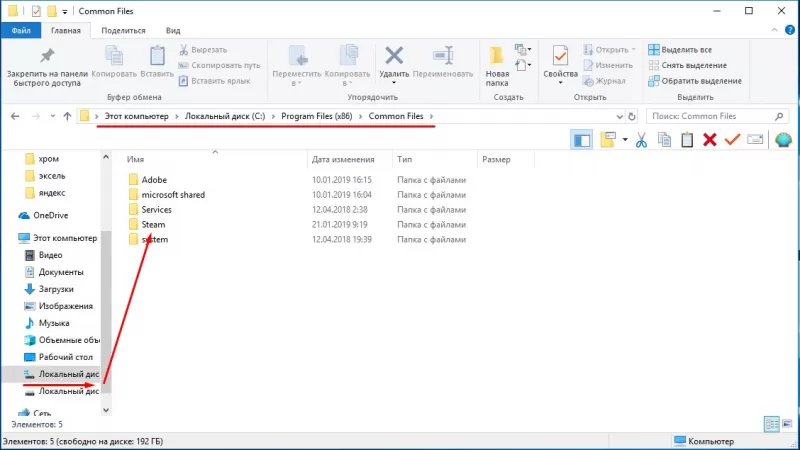The width and height of the screenshot is (800, 450).
Task: Pin folder to Quick access (Закрепить на панели)
Action: coord(47,66)
